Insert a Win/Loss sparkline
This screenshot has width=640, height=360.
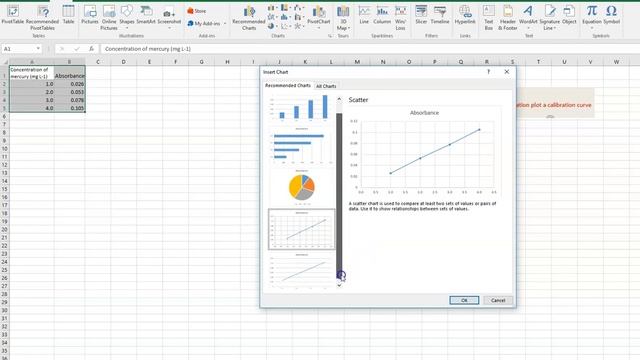400,18
